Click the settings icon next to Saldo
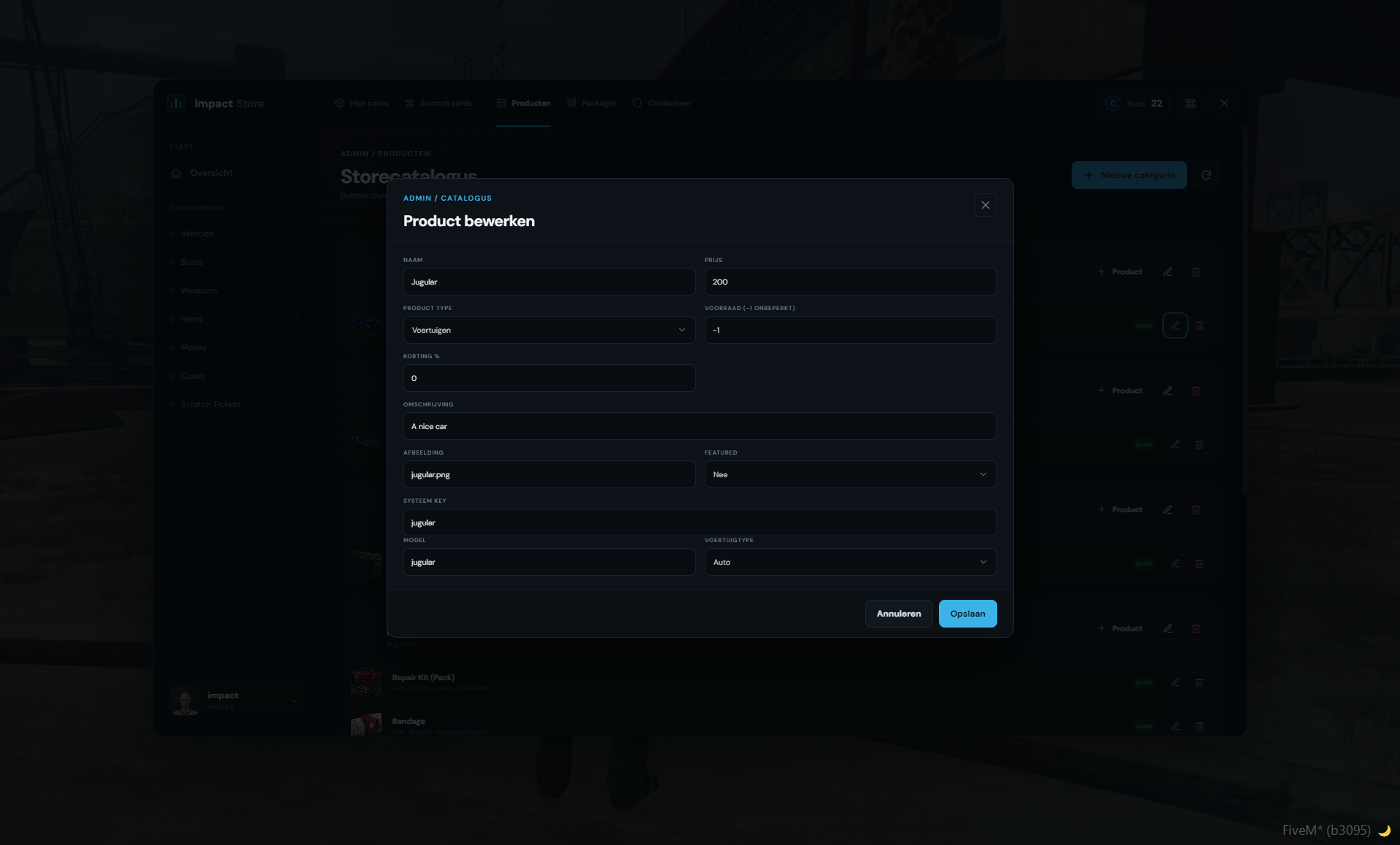1400x845 pixels. [1190, 104]
